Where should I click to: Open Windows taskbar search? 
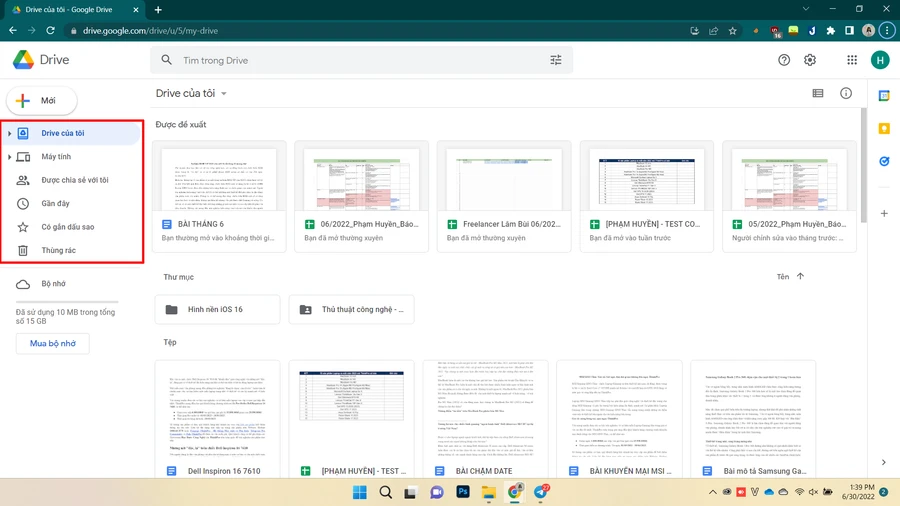(386, 492)
